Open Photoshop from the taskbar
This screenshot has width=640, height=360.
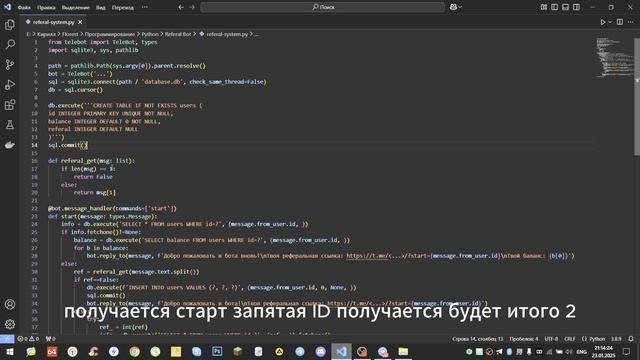tap(217, 351)
